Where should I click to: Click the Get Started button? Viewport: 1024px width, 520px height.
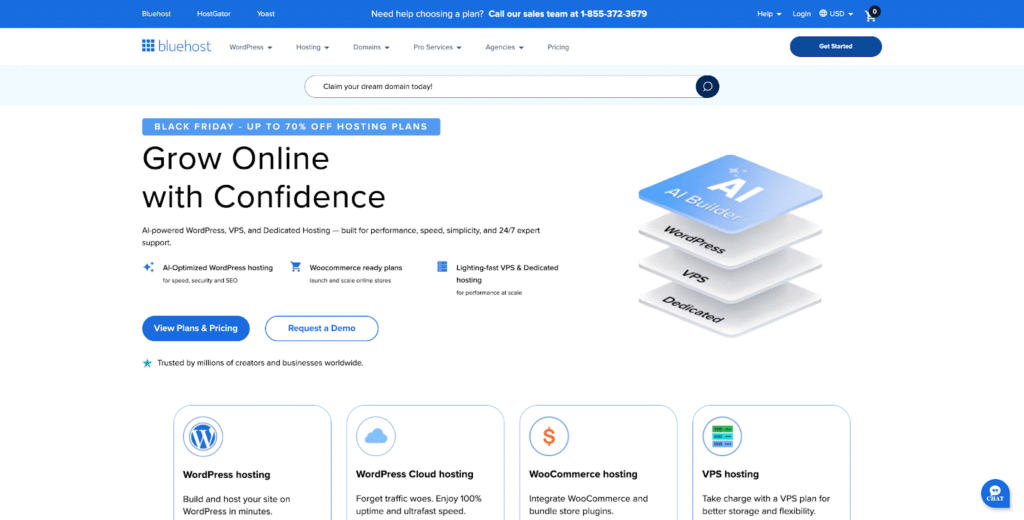[x=835, y=46]
